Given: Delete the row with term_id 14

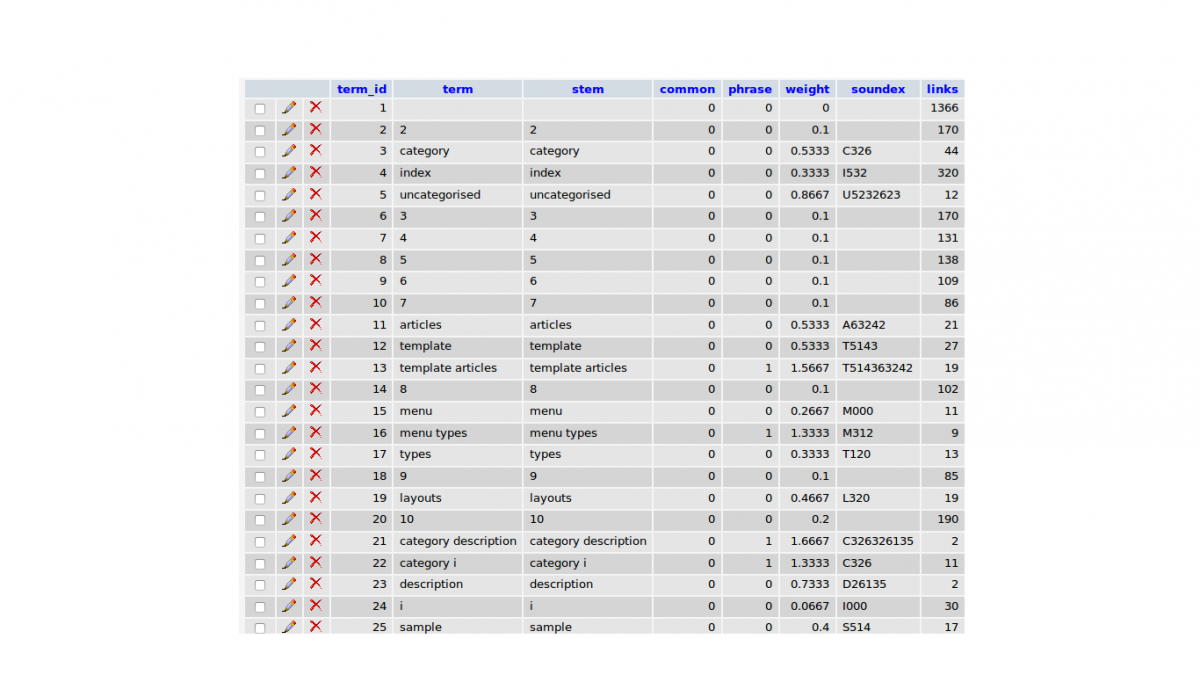Looking at the screenshot, I should point(315,389).
